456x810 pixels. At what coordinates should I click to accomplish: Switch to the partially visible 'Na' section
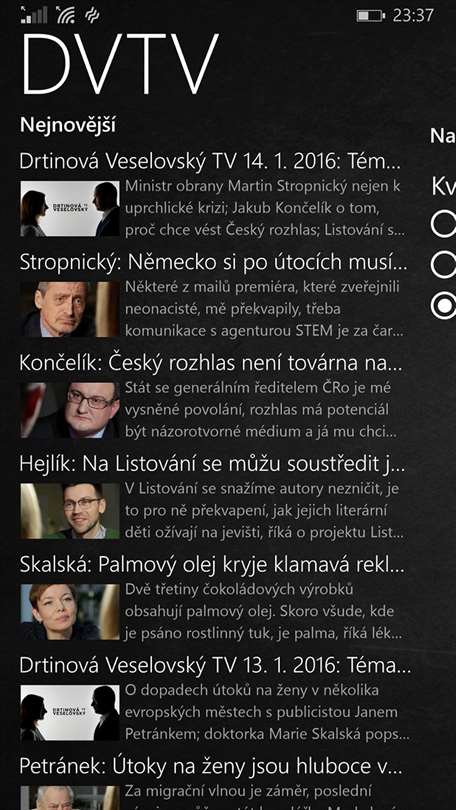coord(443,136)
